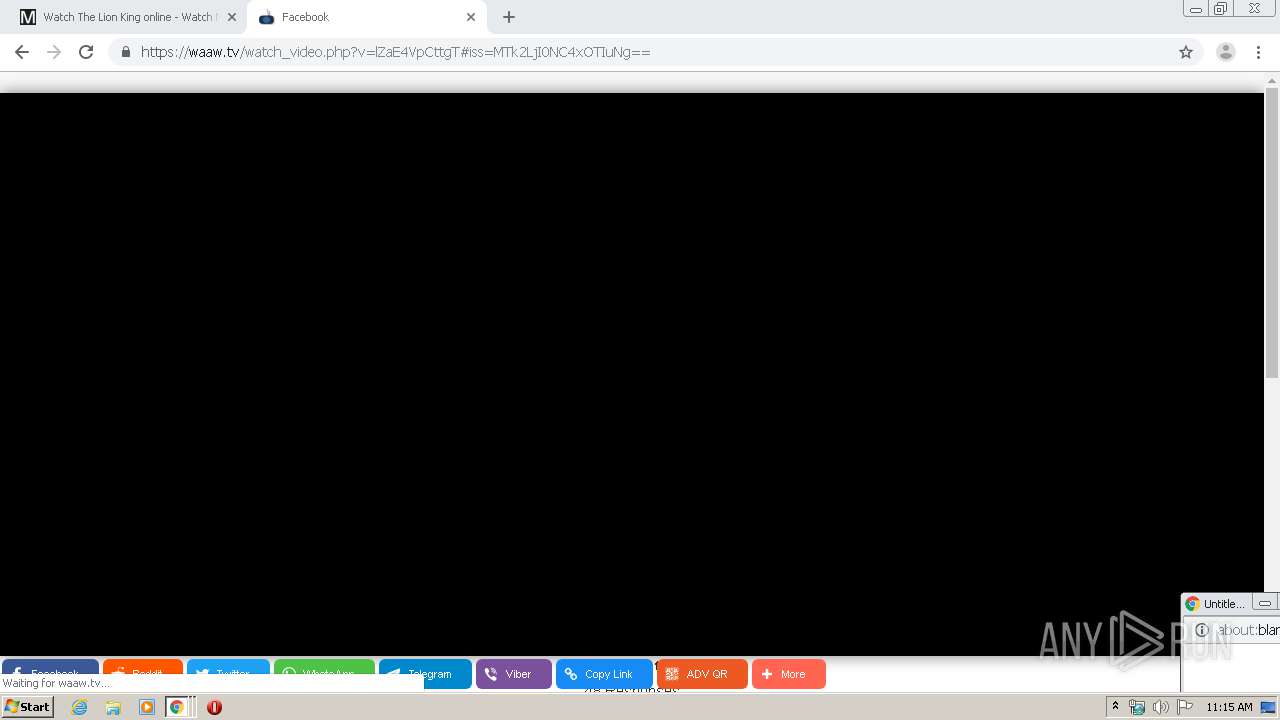
Task: Open Opera icon in taskbar
Action: (214, 707)
